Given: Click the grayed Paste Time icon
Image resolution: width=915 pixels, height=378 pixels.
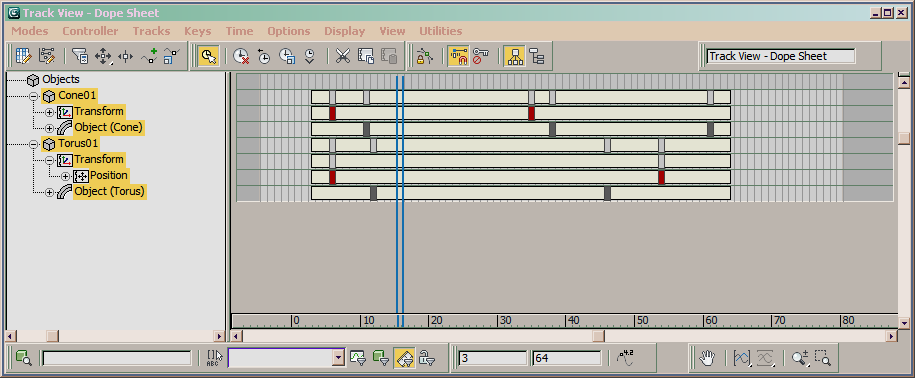Looking at the screenshot, I should [389, 57].
